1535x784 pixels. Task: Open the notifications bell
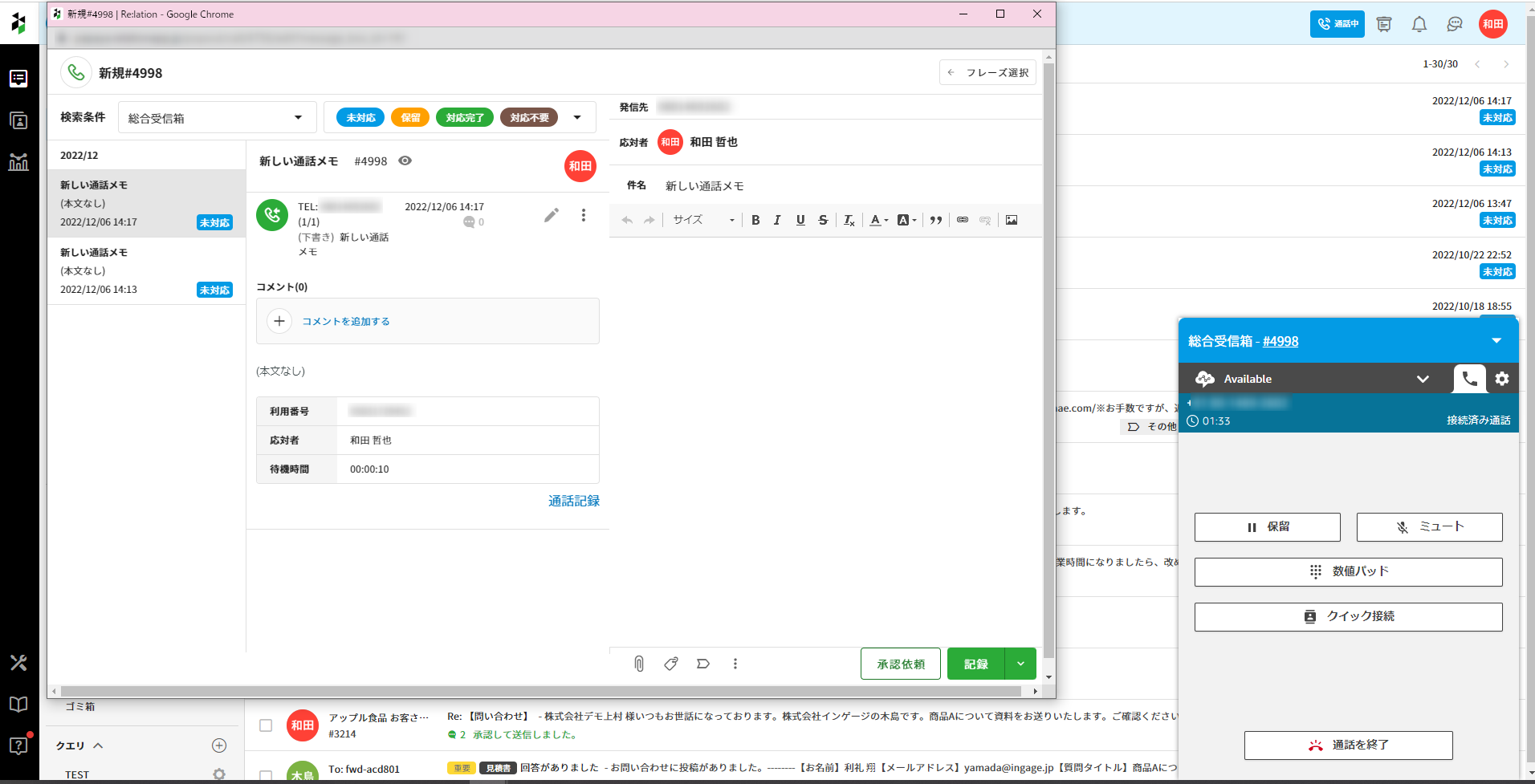[1419, 24]
